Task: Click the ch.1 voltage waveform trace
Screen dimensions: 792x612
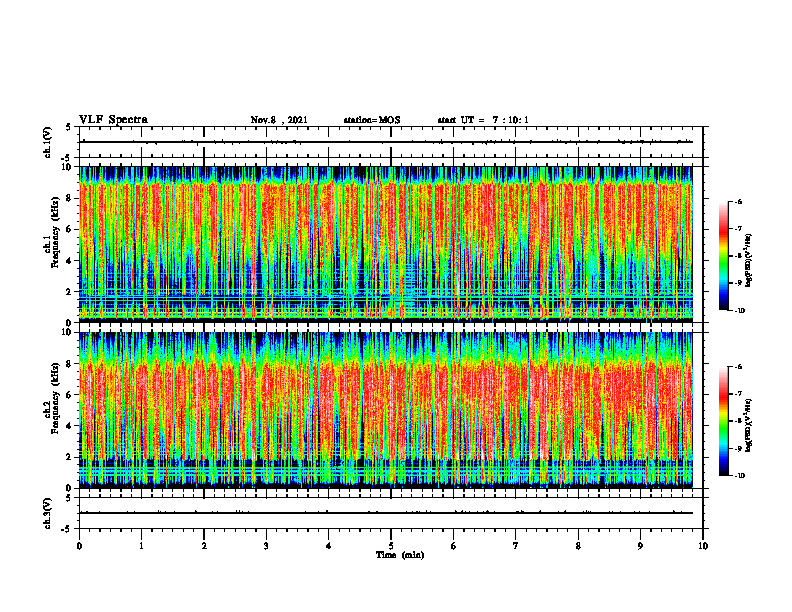Action: click(386, 142)
